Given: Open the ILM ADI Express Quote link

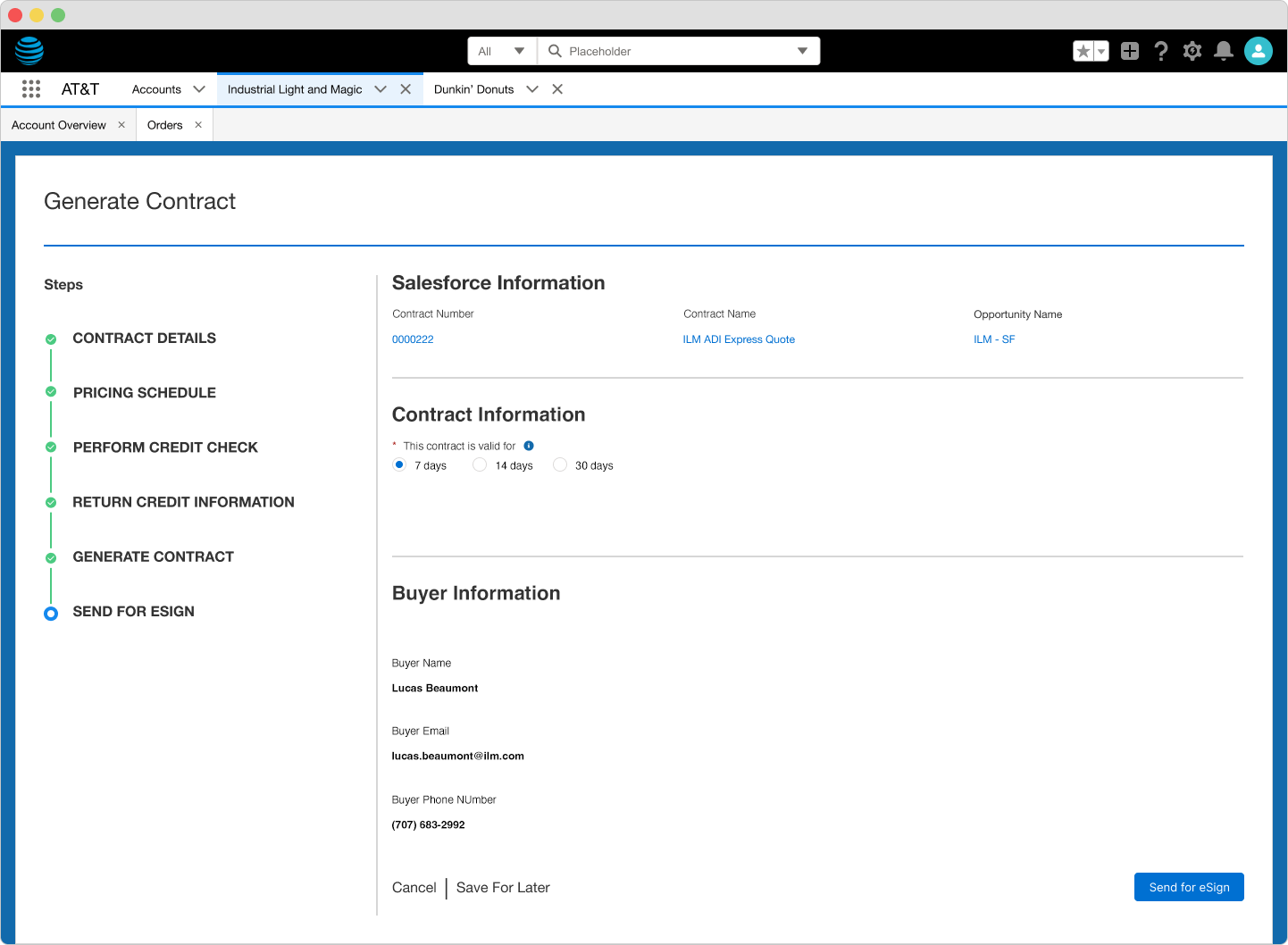Looking at the screenshot, I should [739, 339].
